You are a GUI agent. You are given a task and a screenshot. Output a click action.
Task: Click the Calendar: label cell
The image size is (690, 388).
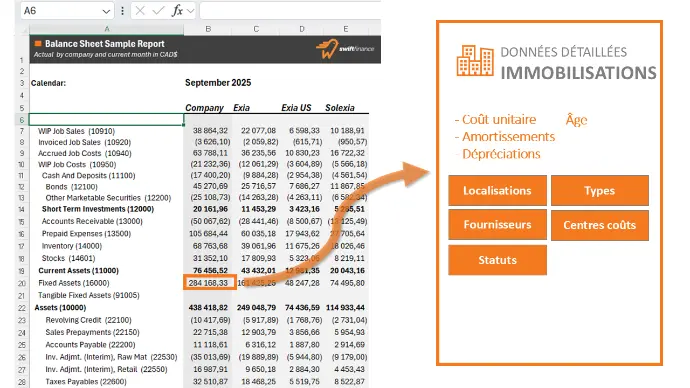click(x=48, y=83)
